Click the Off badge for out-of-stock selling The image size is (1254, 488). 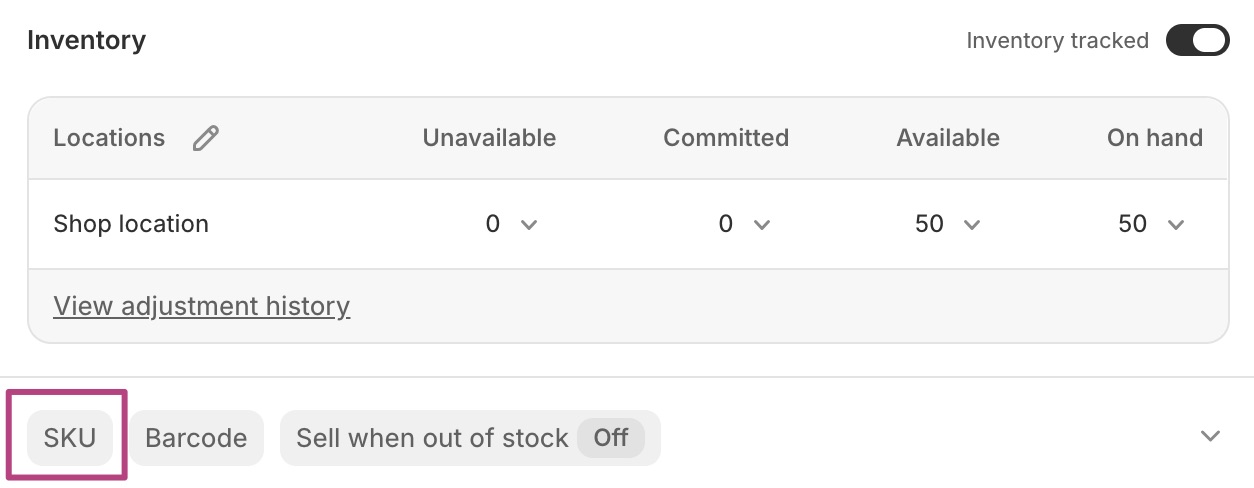point(611,438)
